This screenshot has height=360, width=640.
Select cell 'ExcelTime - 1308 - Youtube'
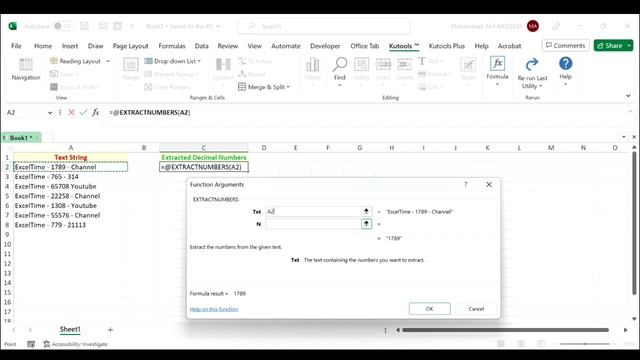click(x=71, y=206)
